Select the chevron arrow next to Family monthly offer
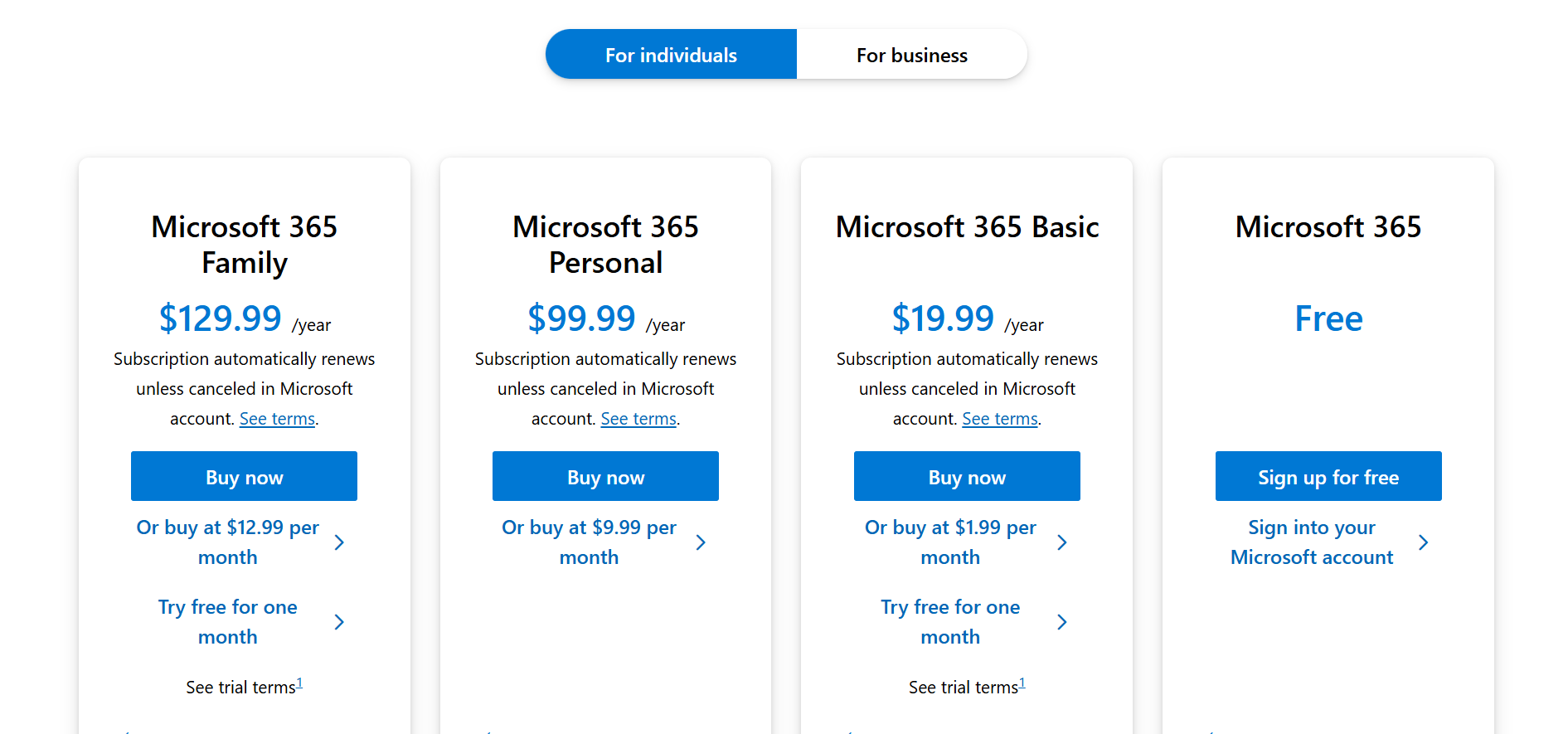 point(340,542)
